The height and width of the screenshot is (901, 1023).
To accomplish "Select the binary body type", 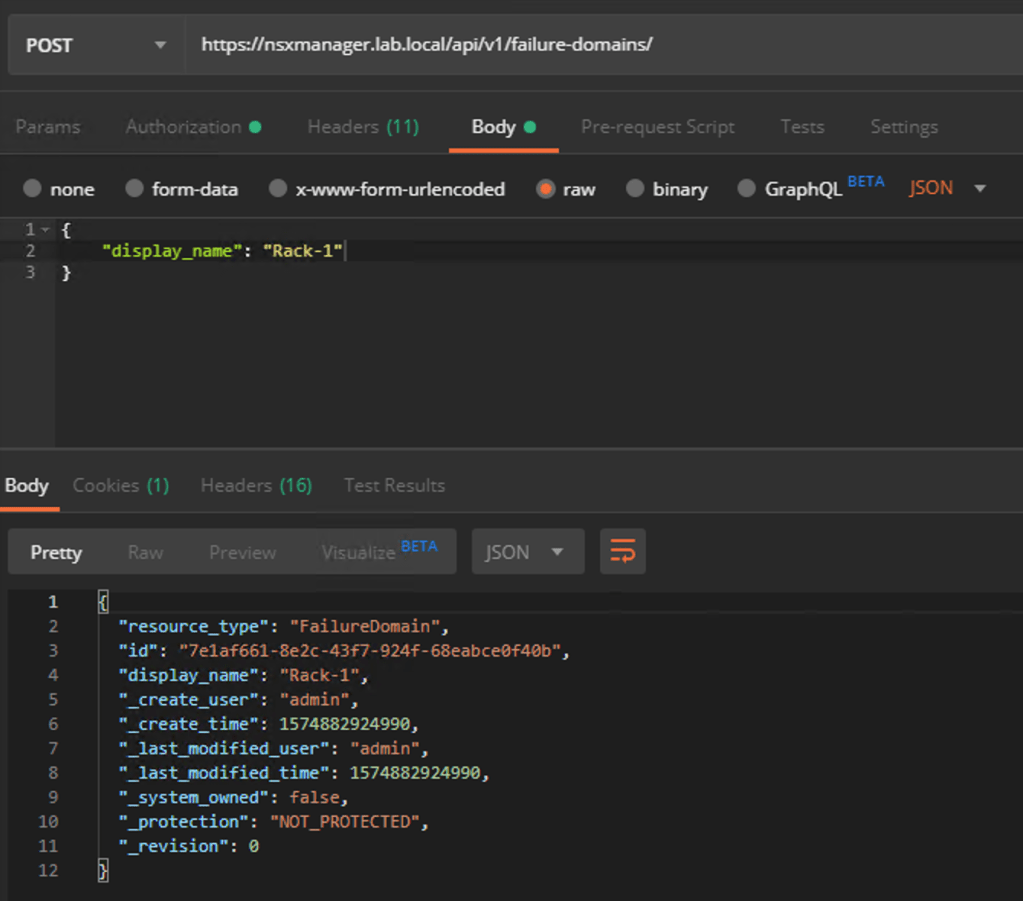I will [x=666, y=188].
